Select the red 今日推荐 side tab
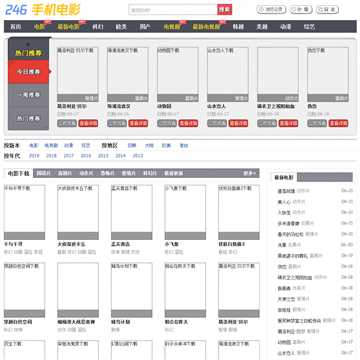 coord(29,72)
